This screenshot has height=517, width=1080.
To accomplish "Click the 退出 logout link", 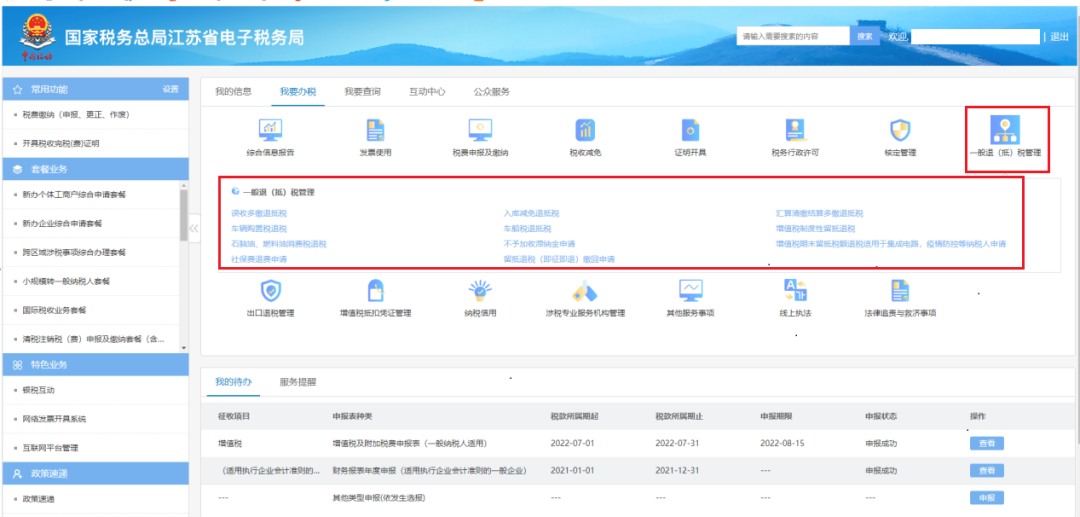I will click(x=1059, y=37).
